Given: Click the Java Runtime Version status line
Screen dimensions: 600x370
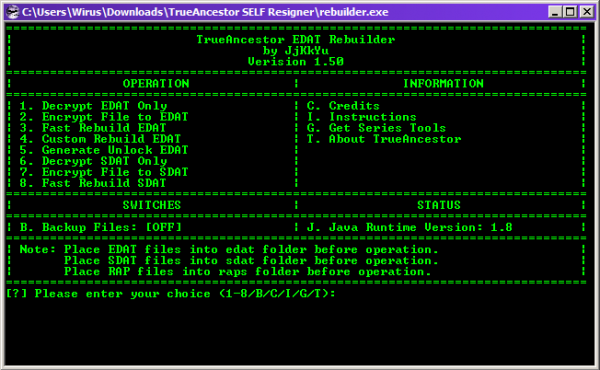Looking at the screenshot, I should [x=409, y=227].
